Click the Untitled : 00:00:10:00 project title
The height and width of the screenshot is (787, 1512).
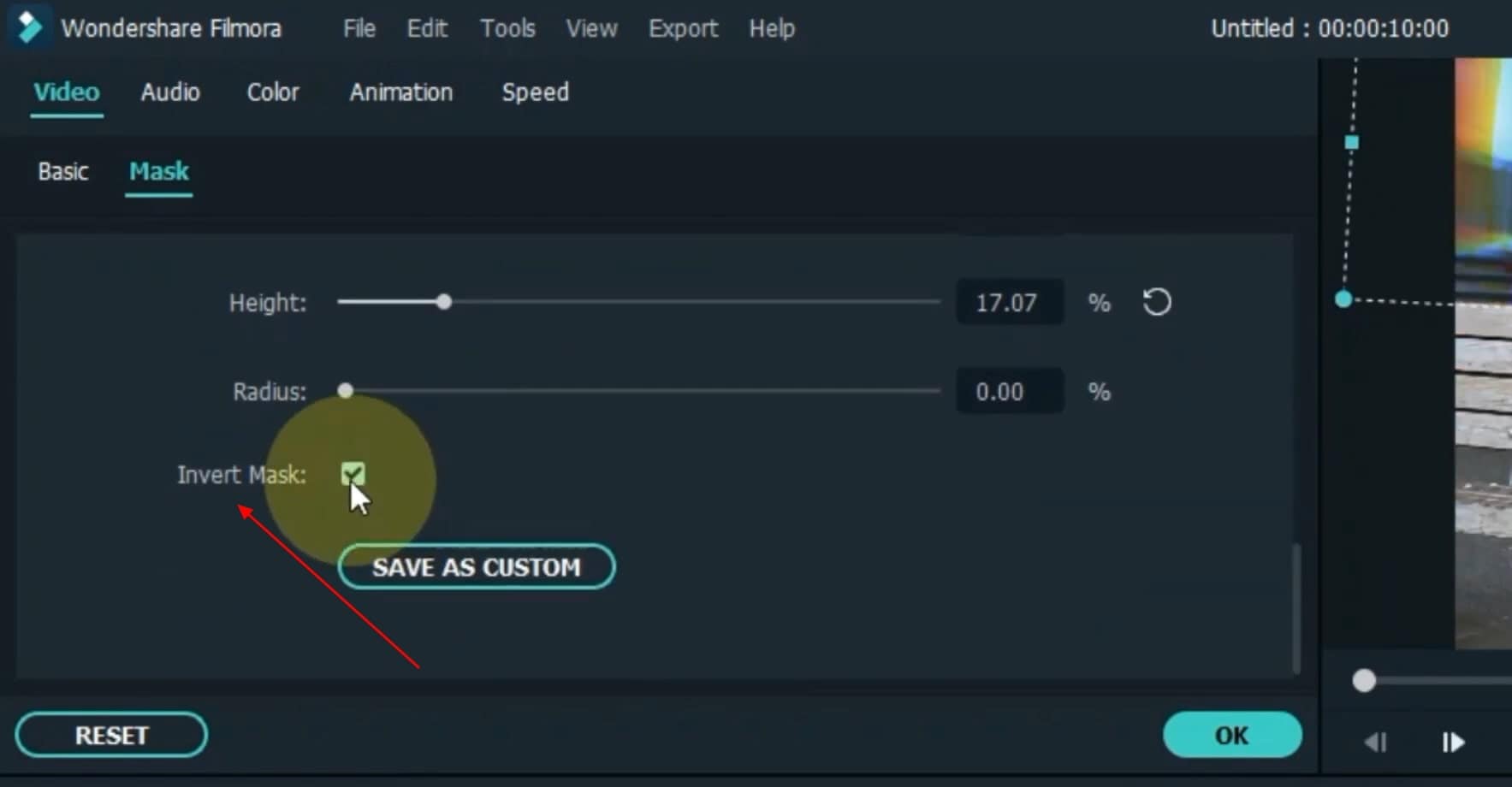(x=1330, y=28)
